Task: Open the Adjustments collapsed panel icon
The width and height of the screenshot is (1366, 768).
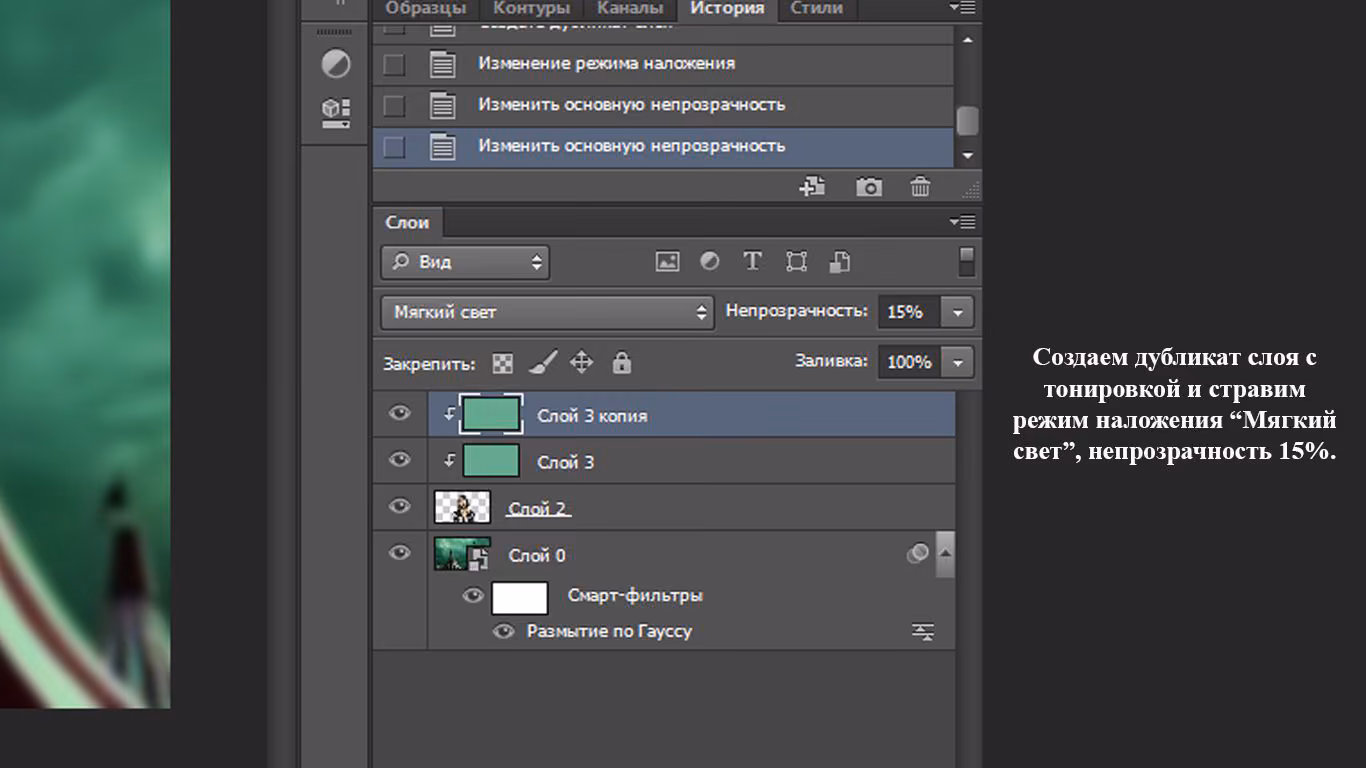Action: click(x=335, y=65)
